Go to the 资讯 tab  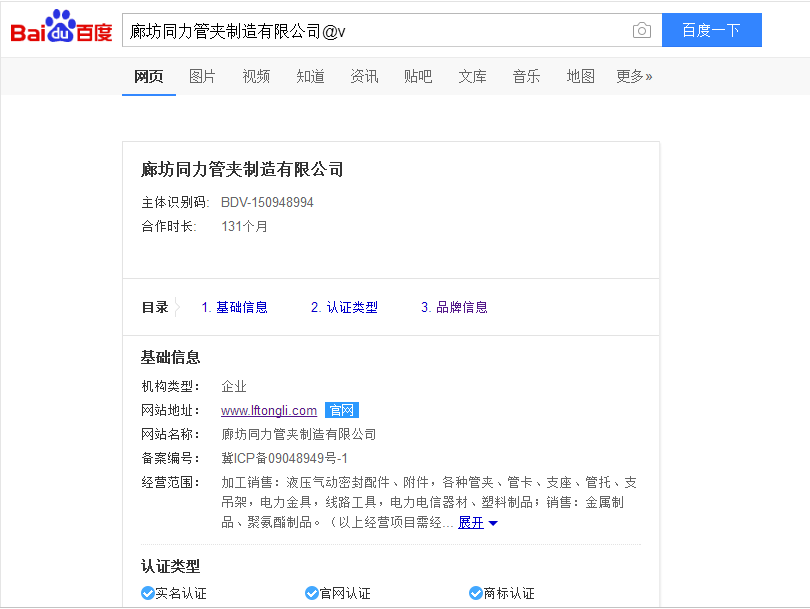pyautogui.click(x=364, y=76)
